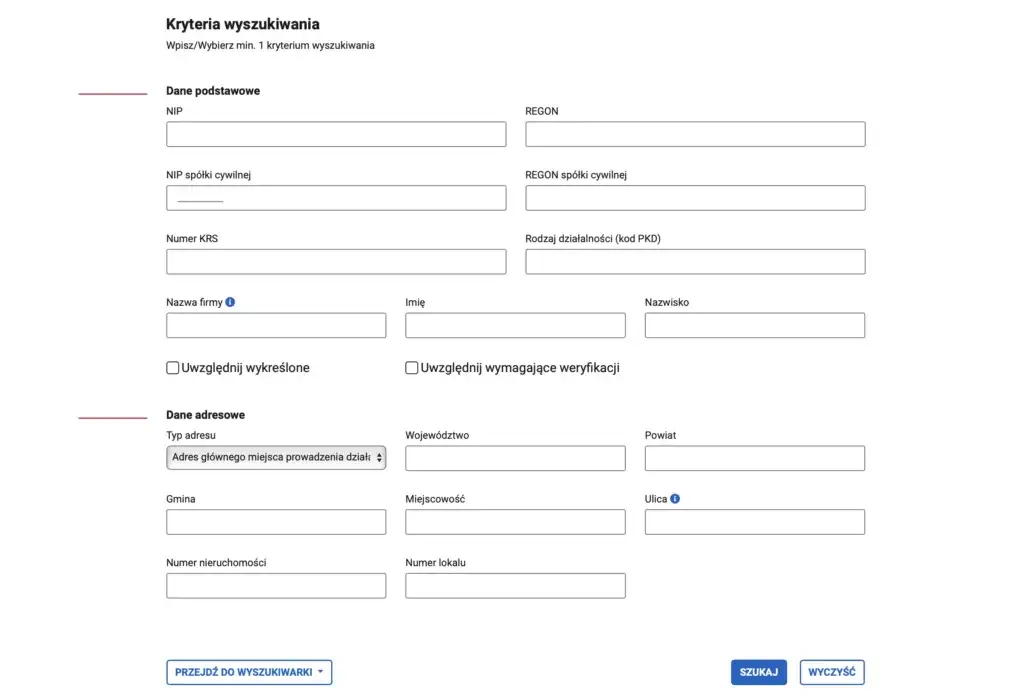Click Rodzaj działalności (kod PKD) field
This screenshot has height=700, width=1024.
(695, 262)
